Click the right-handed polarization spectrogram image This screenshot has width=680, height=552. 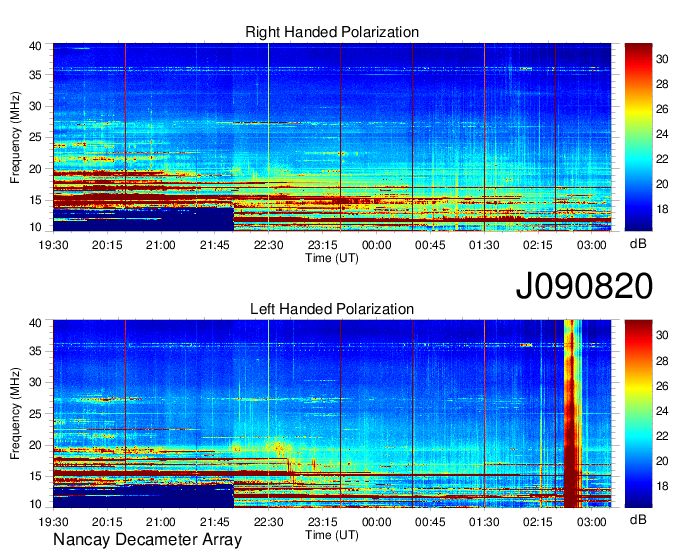click(x=332, y=137)
